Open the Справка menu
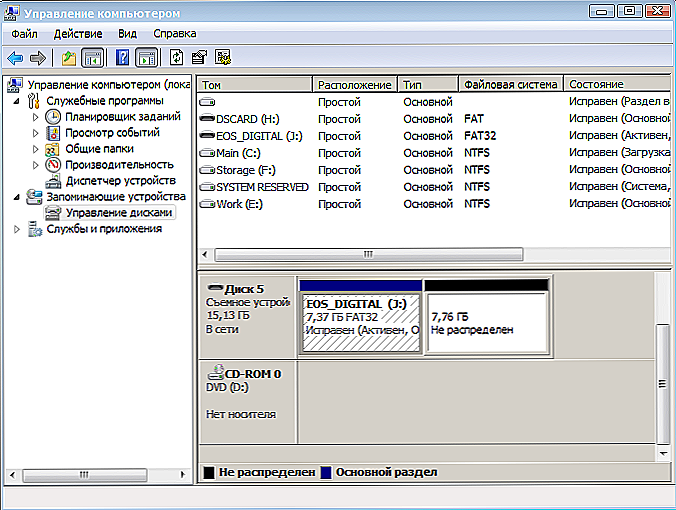This screenshot has height=510, width=676. pyautogui.click(x=175, y=34)
